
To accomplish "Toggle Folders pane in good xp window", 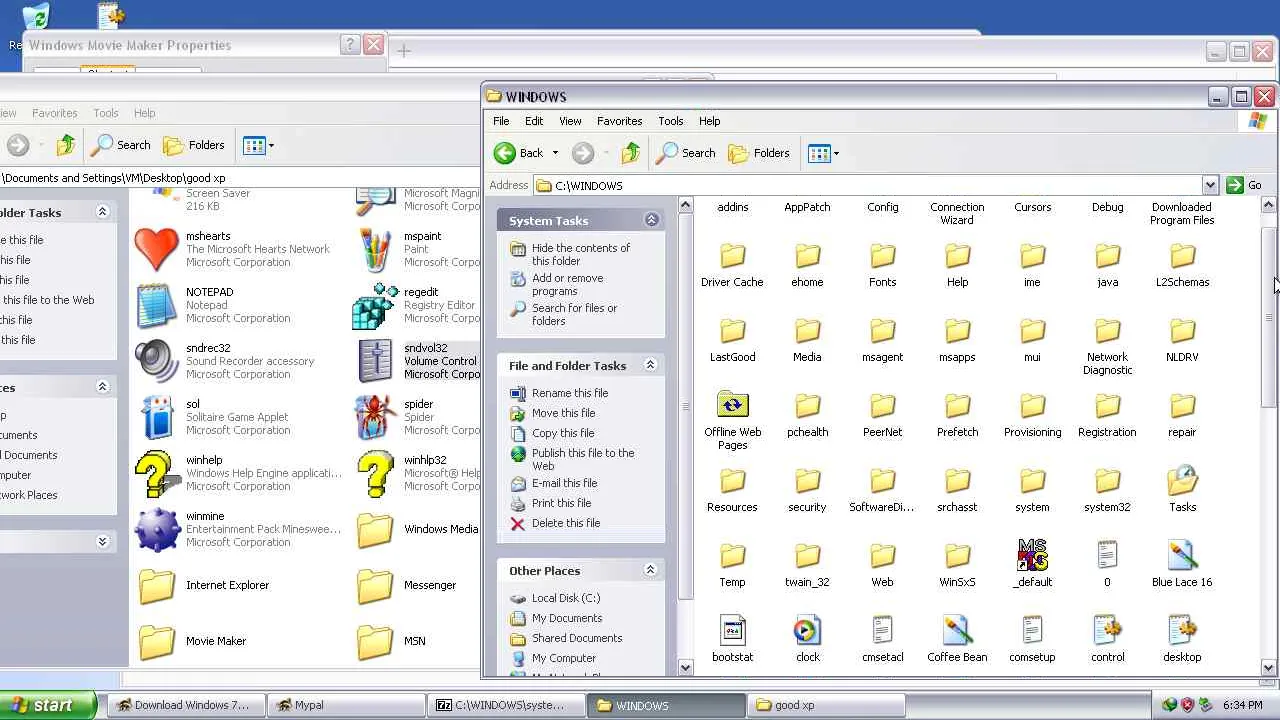I will click(194, 145).
